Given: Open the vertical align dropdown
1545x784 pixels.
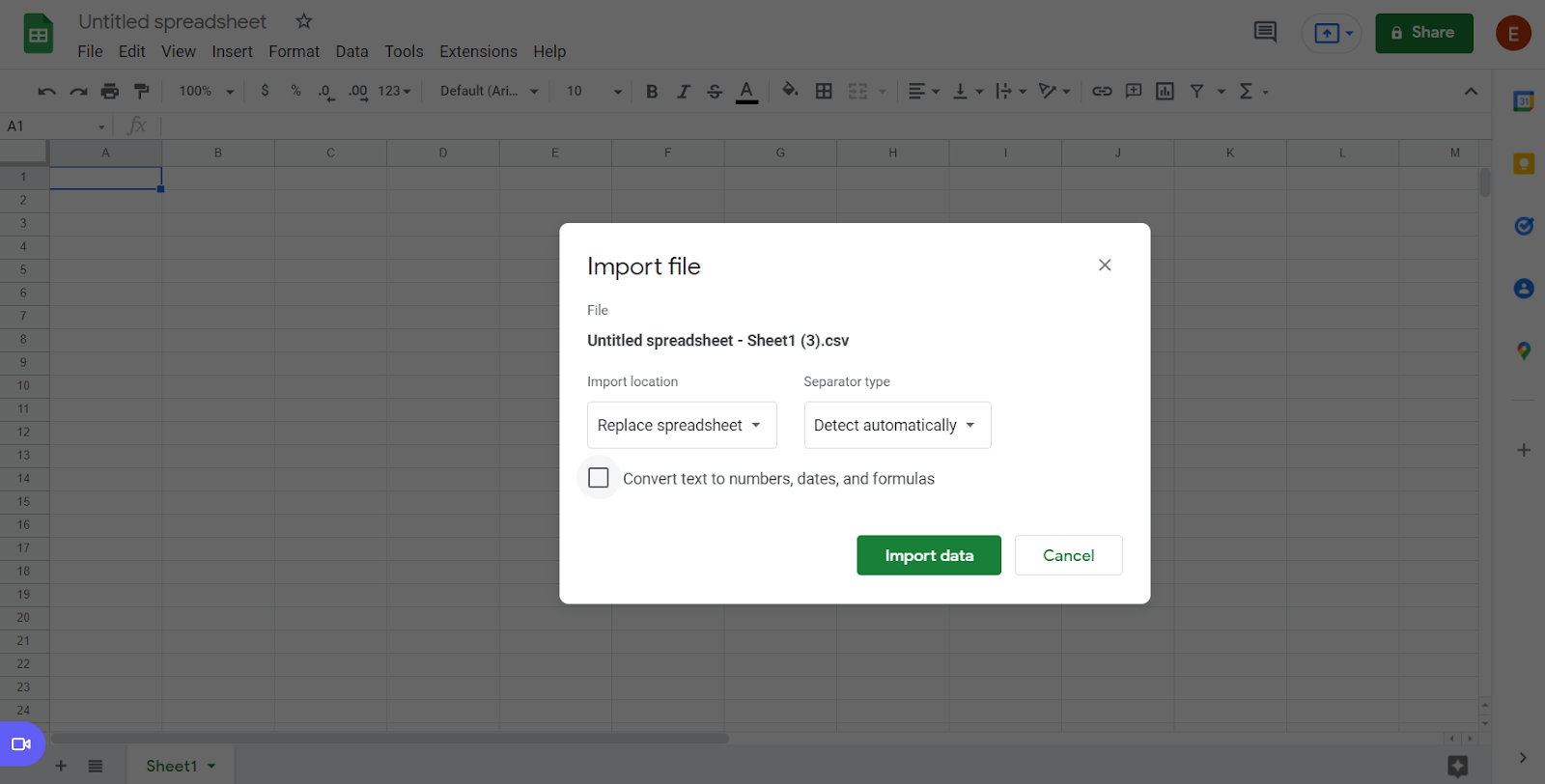Looking at the screenshot, I should [968, 91].
